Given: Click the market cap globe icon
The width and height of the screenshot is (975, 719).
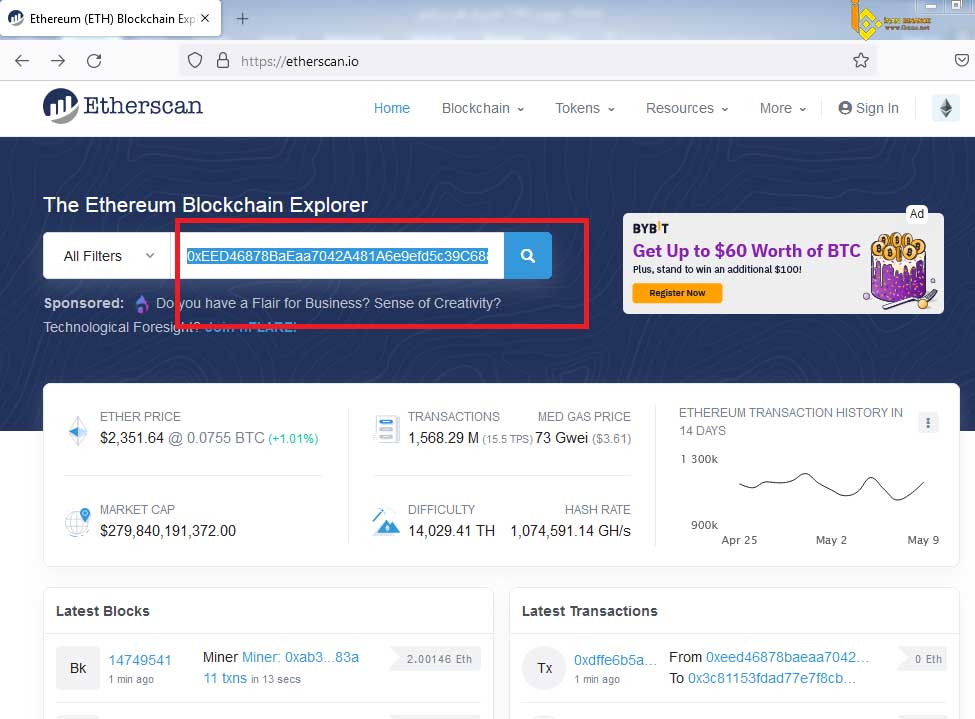Looking at the screenshot, I should (x=78, y=522).
